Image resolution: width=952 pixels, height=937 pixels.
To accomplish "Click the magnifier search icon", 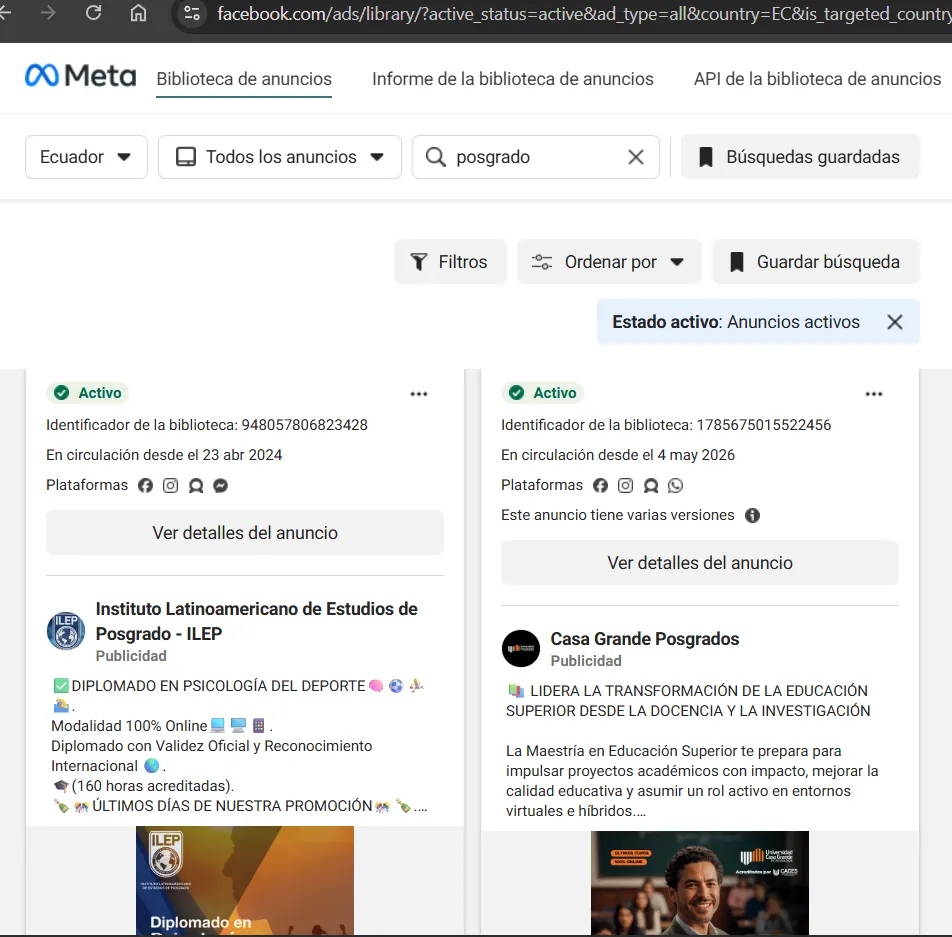I will point(435,157).
